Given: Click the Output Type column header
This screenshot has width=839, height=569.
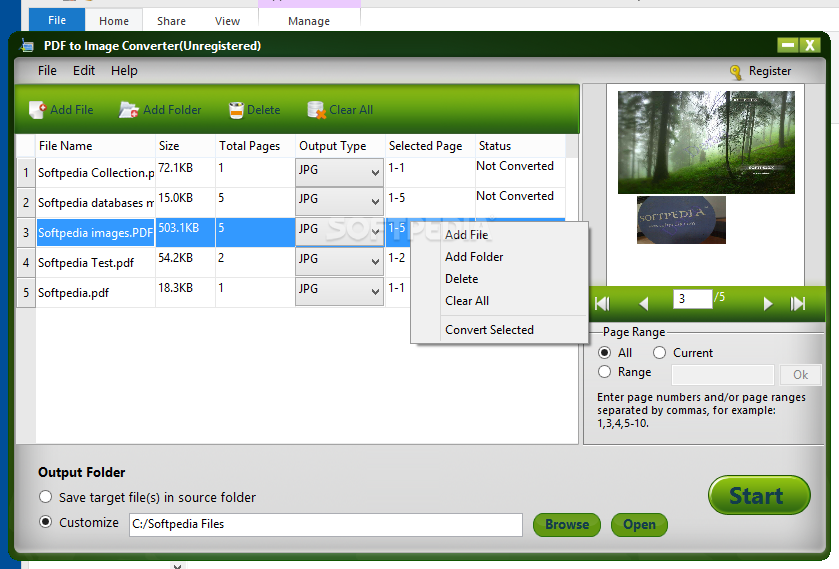Looking at the screenshot, I should click(340, 146).
